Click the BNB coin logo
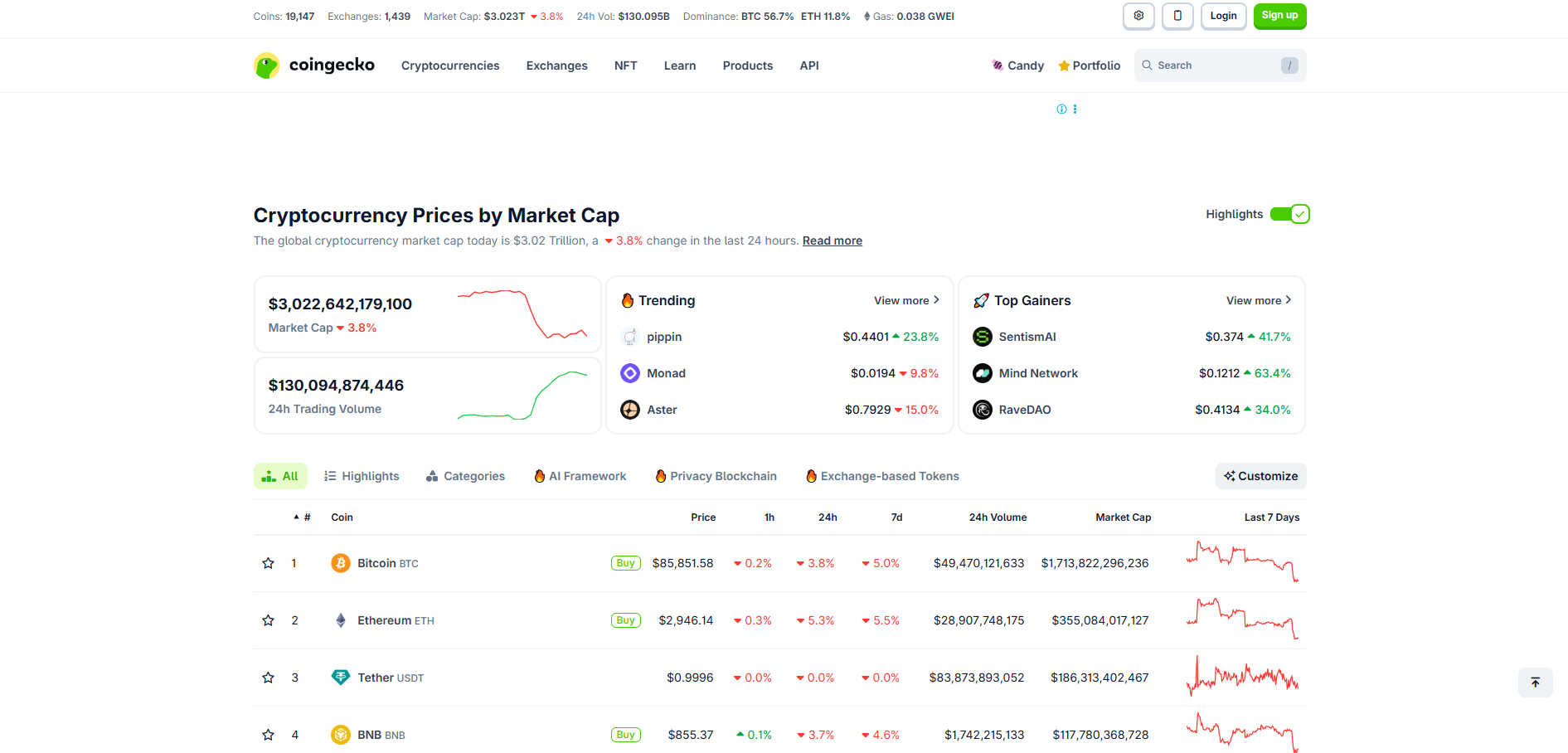This screenshot has height=753, width=1568. (341, 735)
